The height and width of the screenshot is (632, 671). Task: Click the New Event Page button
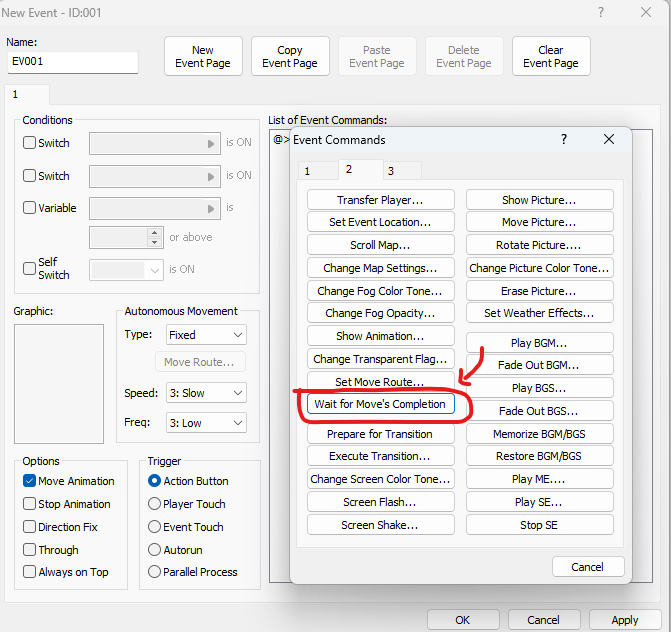pyautogui.click(x=203, y=57)
